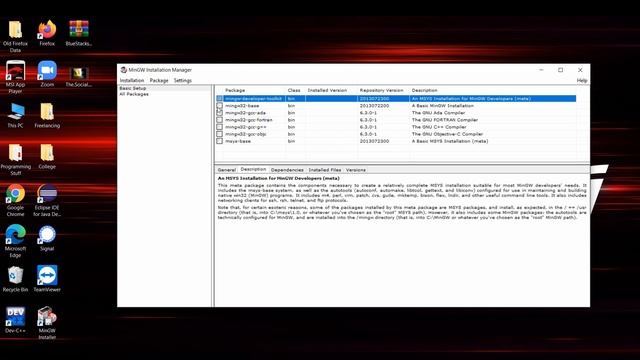This screenshot has width=640, height=360.
Task: Click 'A Basic MinGW Installation' description
Action: tap(442, 106)
